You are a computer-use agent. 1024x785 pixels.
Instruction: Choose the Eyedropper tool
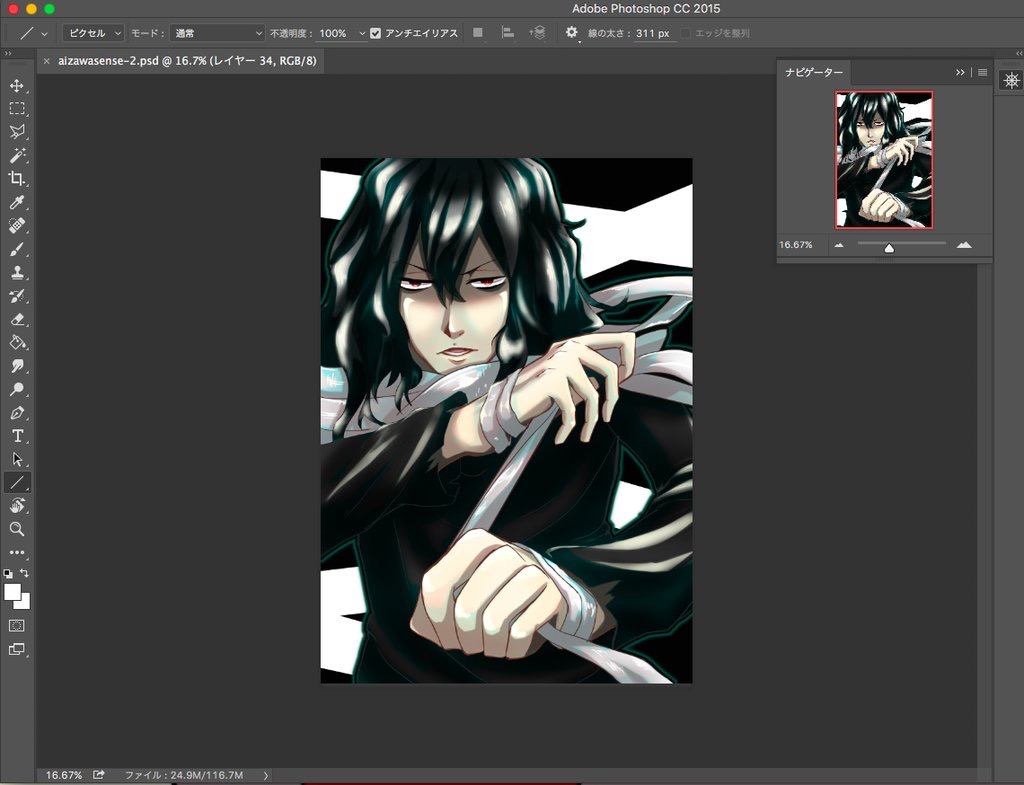[17, 203]
